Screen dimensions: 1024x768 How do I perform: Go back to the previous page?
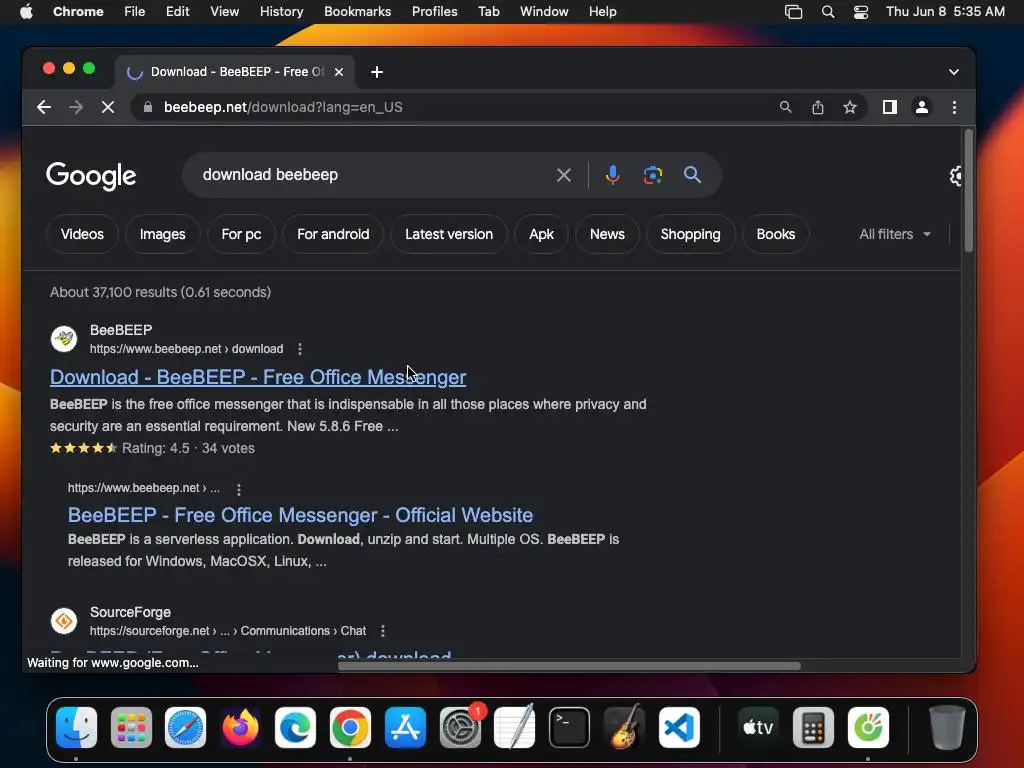point(44,107)
